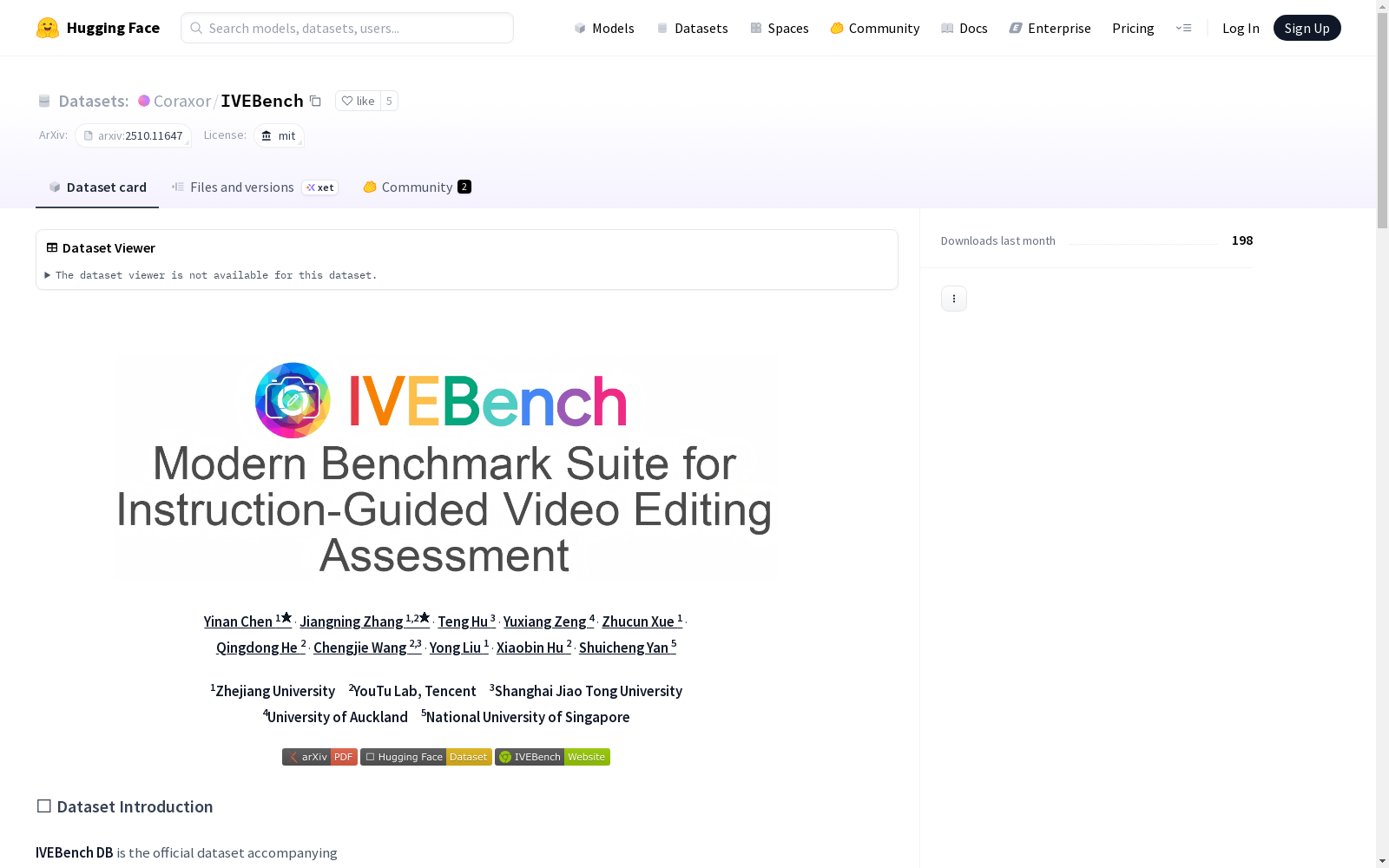
Task: Expand the dataset viewer unavailable message
Action: (x=212, y=275)
